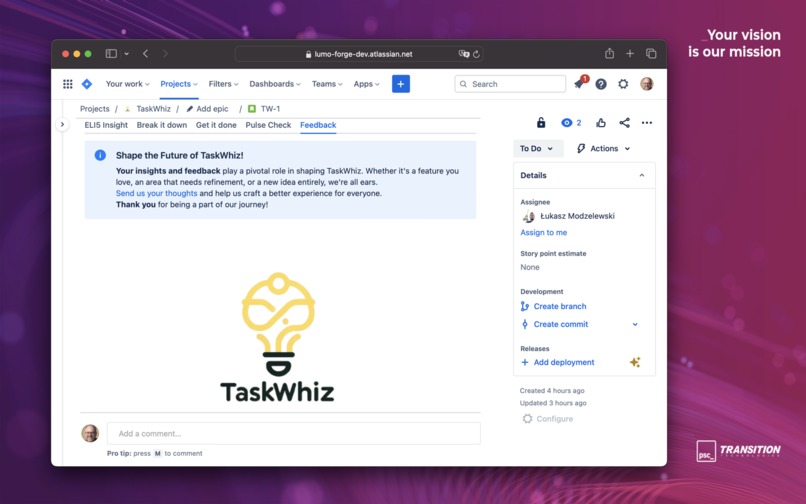
Task: Open Jira settings gear icon
Action: [x=623, y=84]
